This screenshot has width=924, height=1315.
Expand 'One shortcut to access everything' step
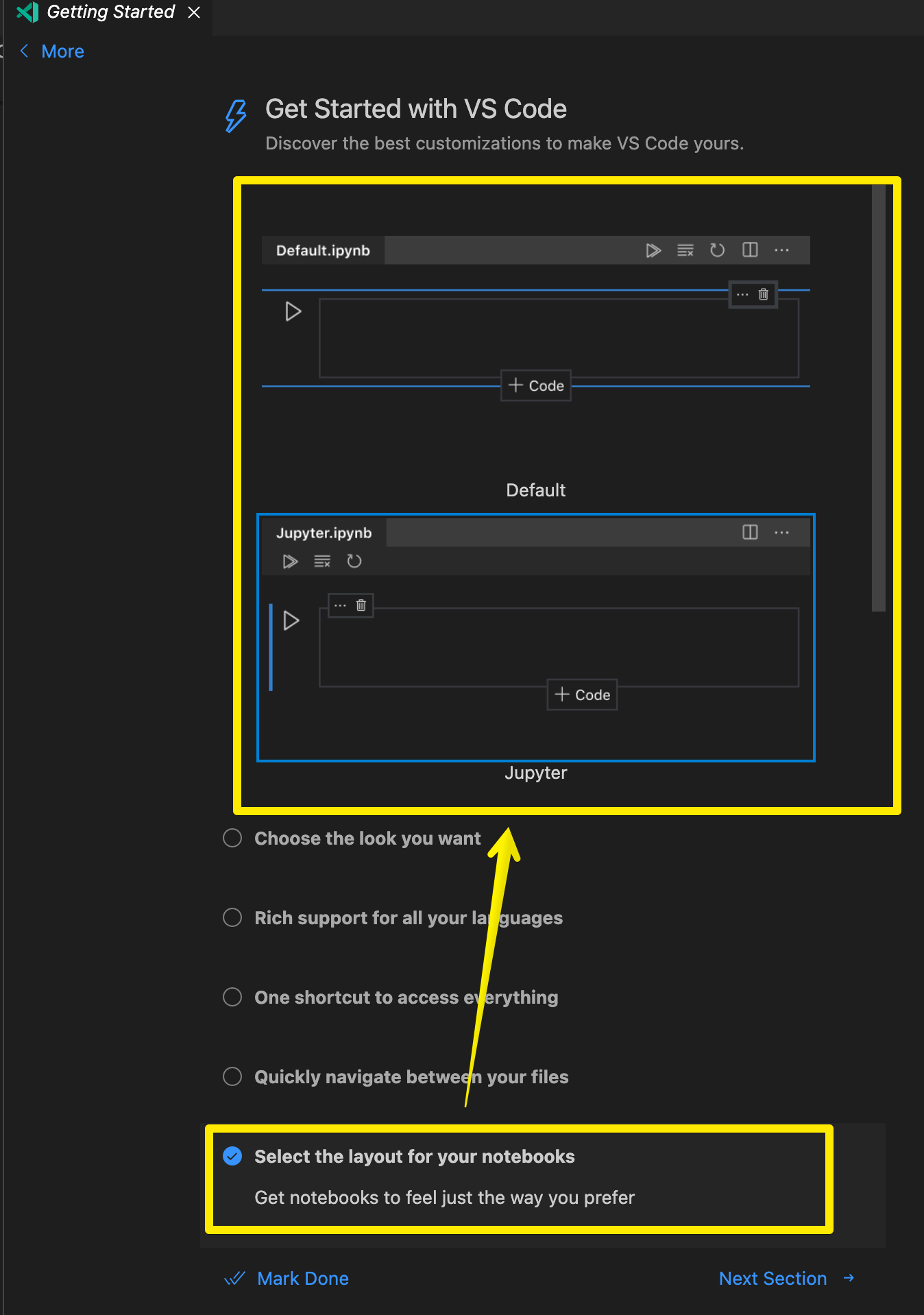406,998
